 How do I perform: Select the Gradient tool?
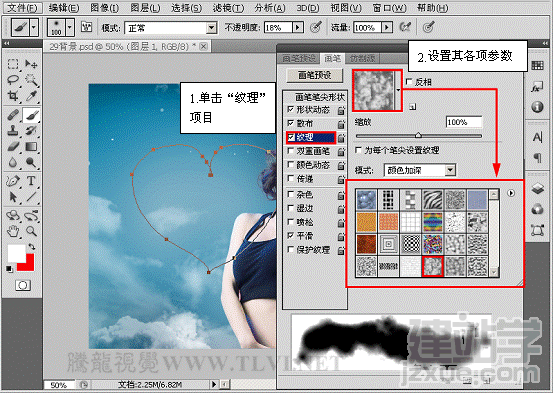[x=31, y=146]
